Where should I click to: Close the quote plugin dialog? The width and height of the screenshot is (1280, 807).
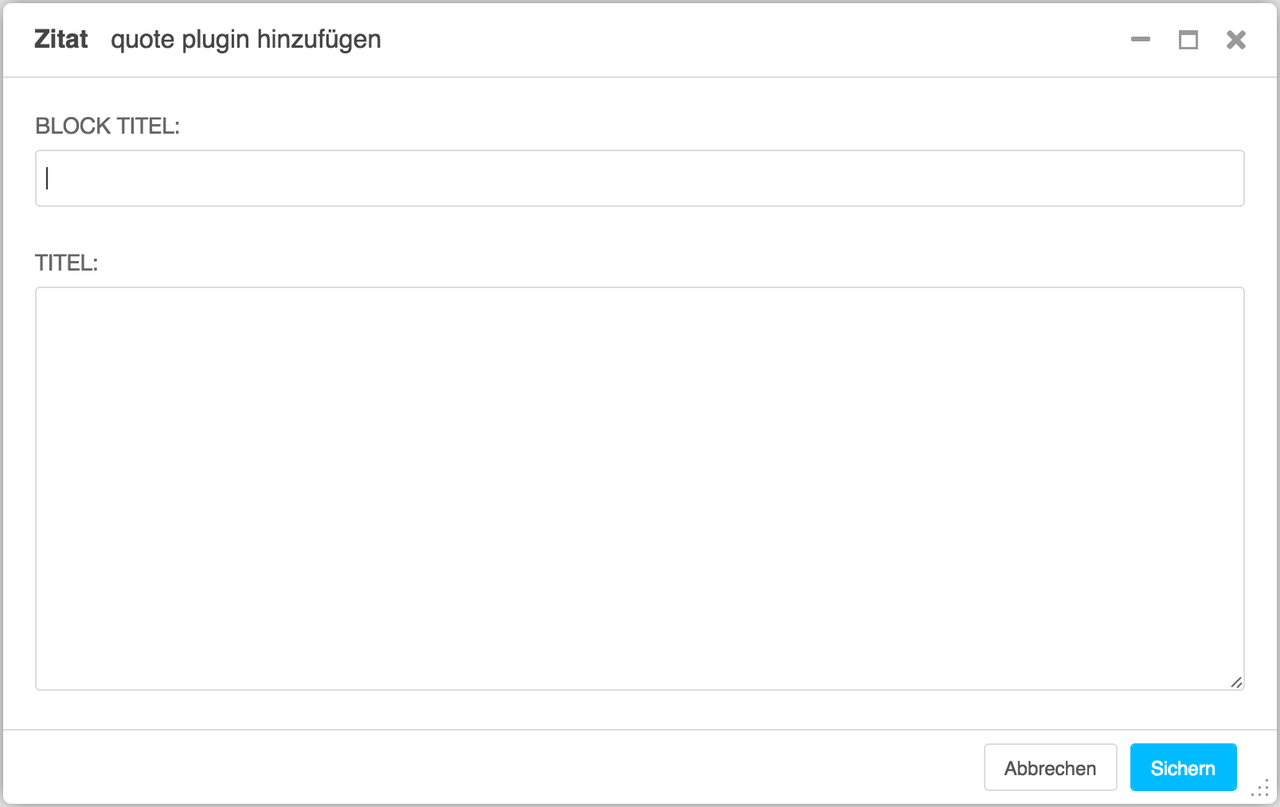pos(1236,40)
